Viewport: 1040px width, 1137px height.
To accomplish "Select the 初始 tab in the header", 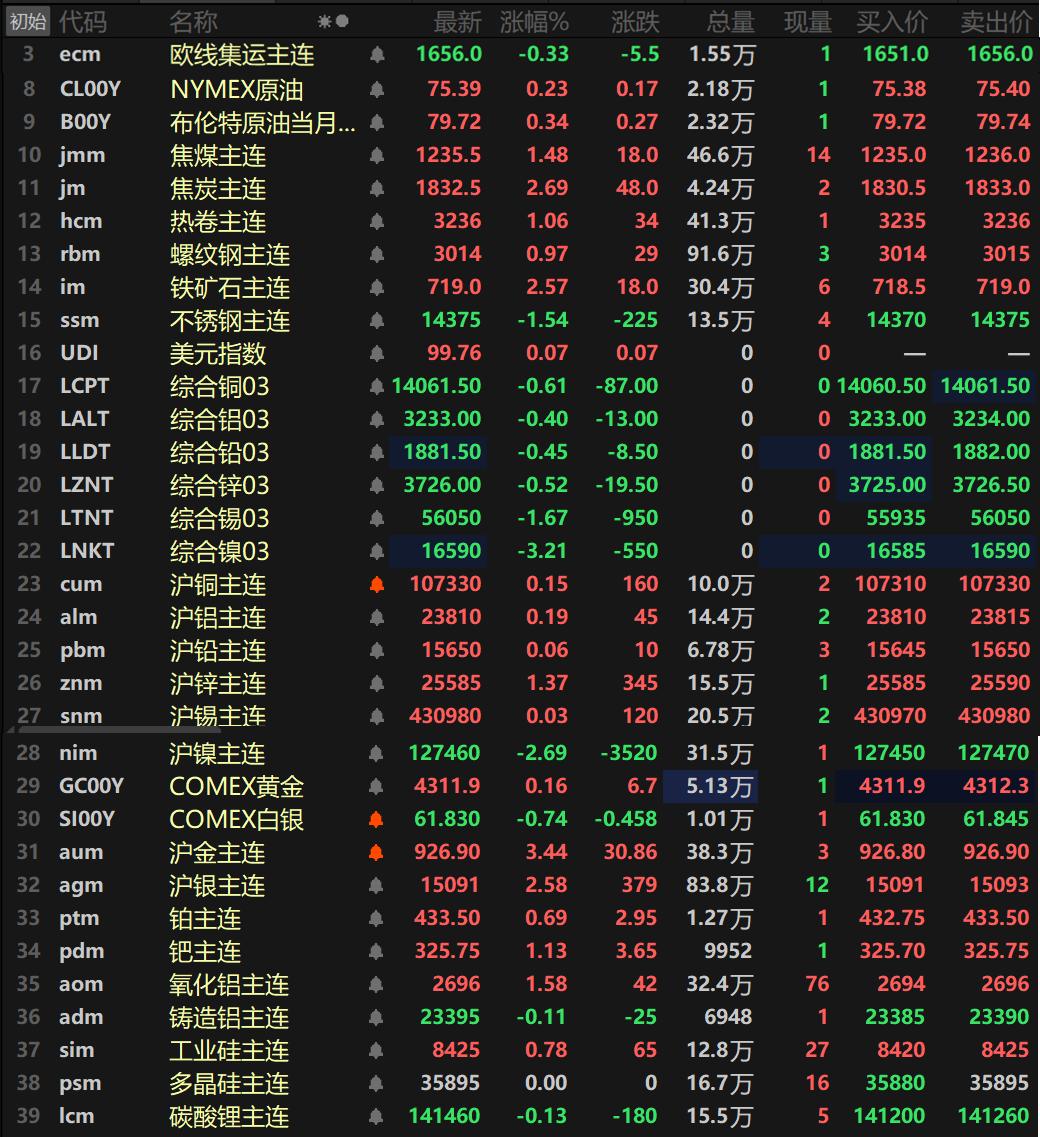I will pyautogui.click(x=28, y=22).
